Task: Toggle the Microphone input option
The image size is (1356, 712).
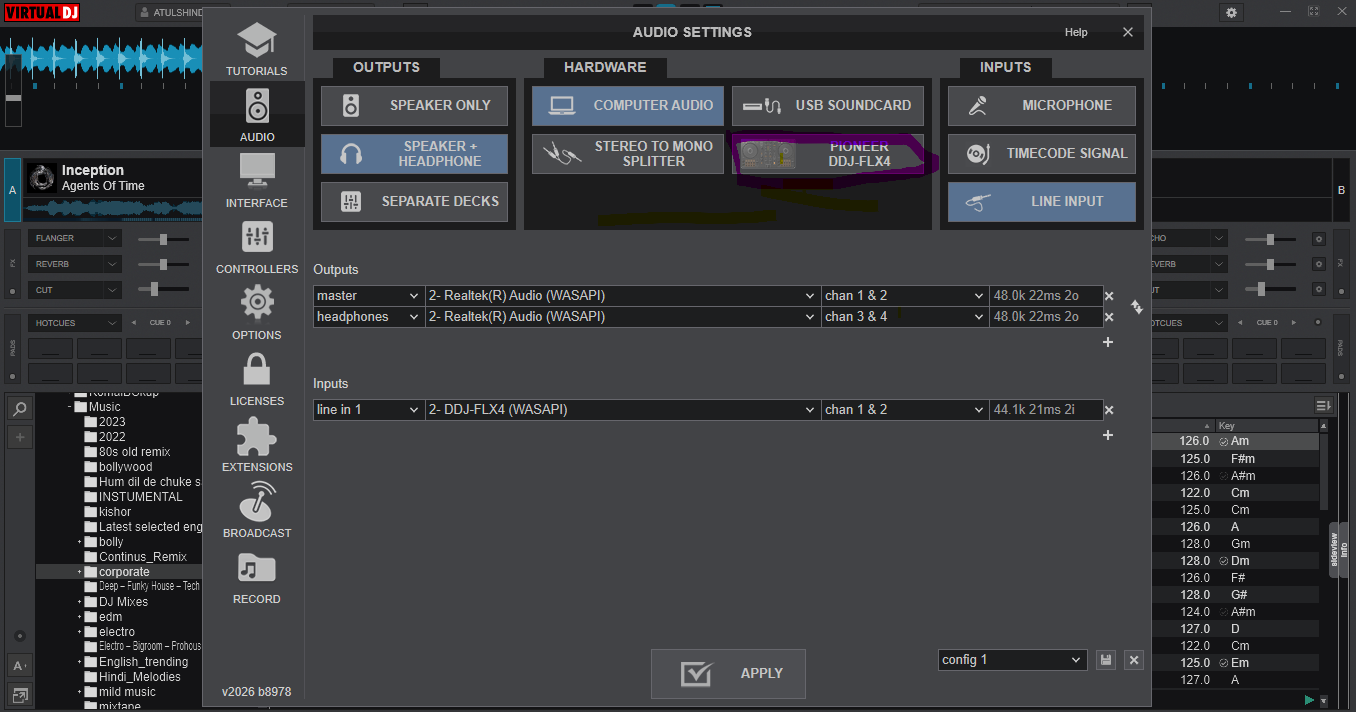Action: point(1041,106)
